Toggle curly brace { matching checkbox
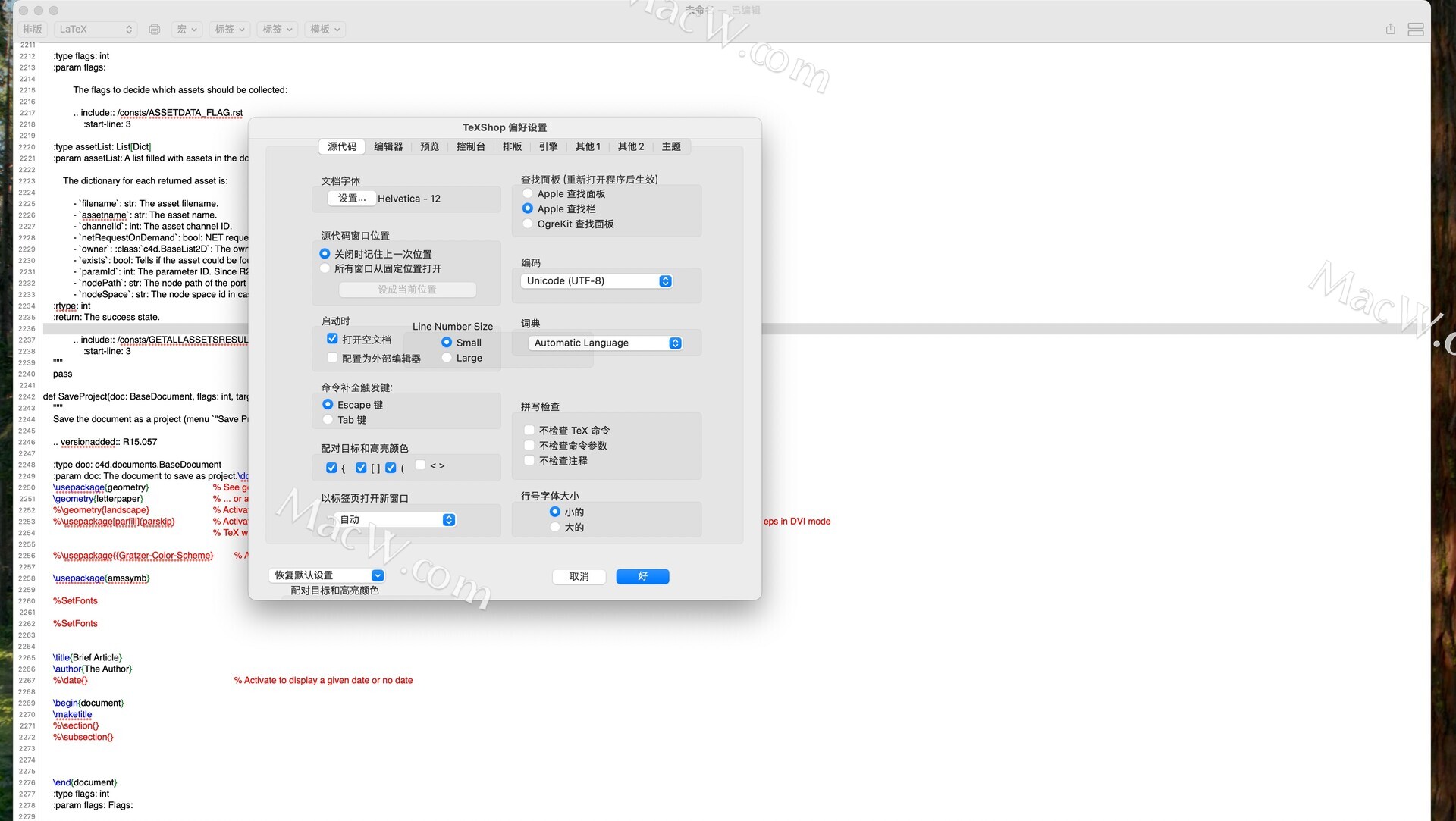 click(331, 468)
